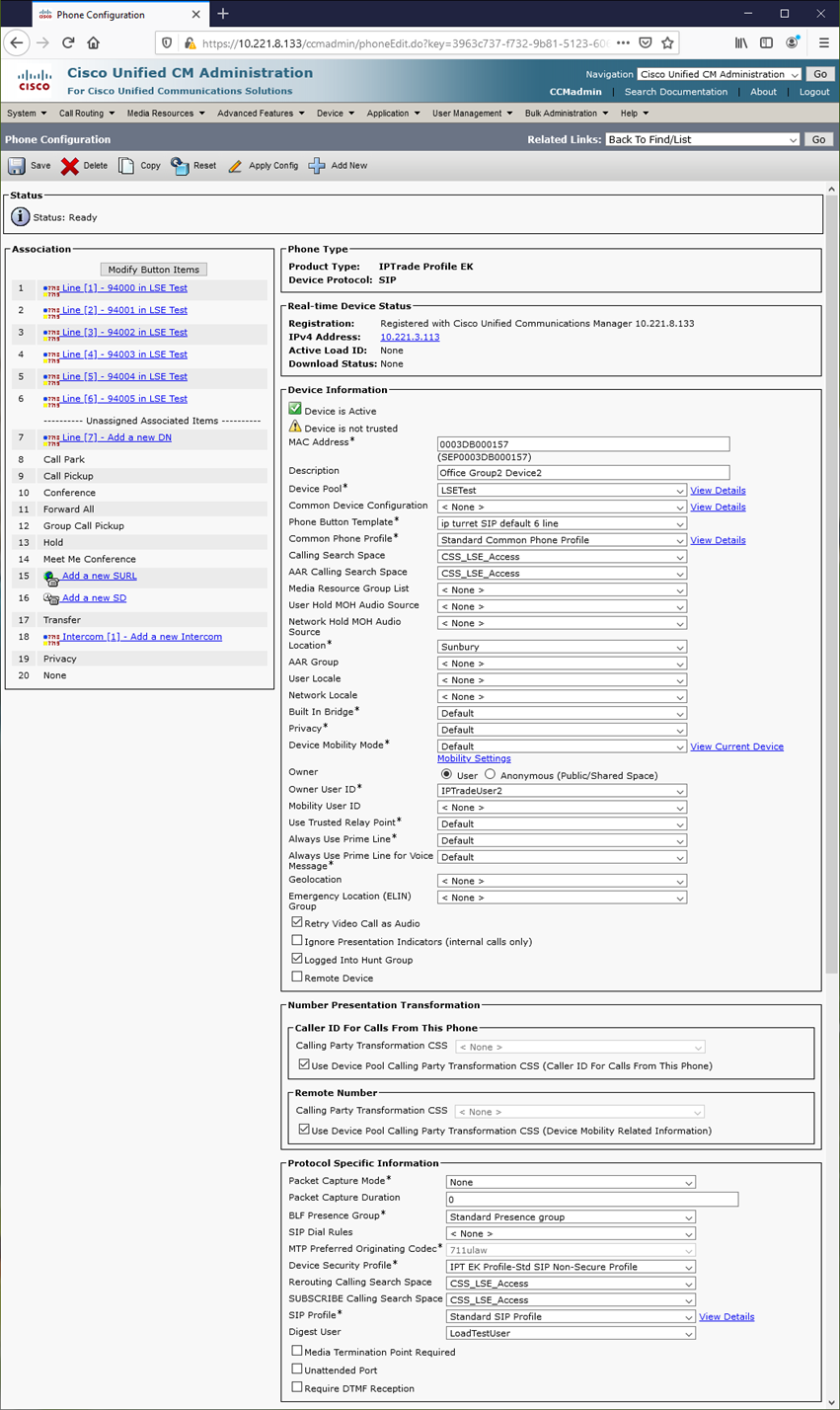Click into the Packet Capture Duration field
The height and width of the screenshot is (1410, 840).
(x=592, y=1199)
